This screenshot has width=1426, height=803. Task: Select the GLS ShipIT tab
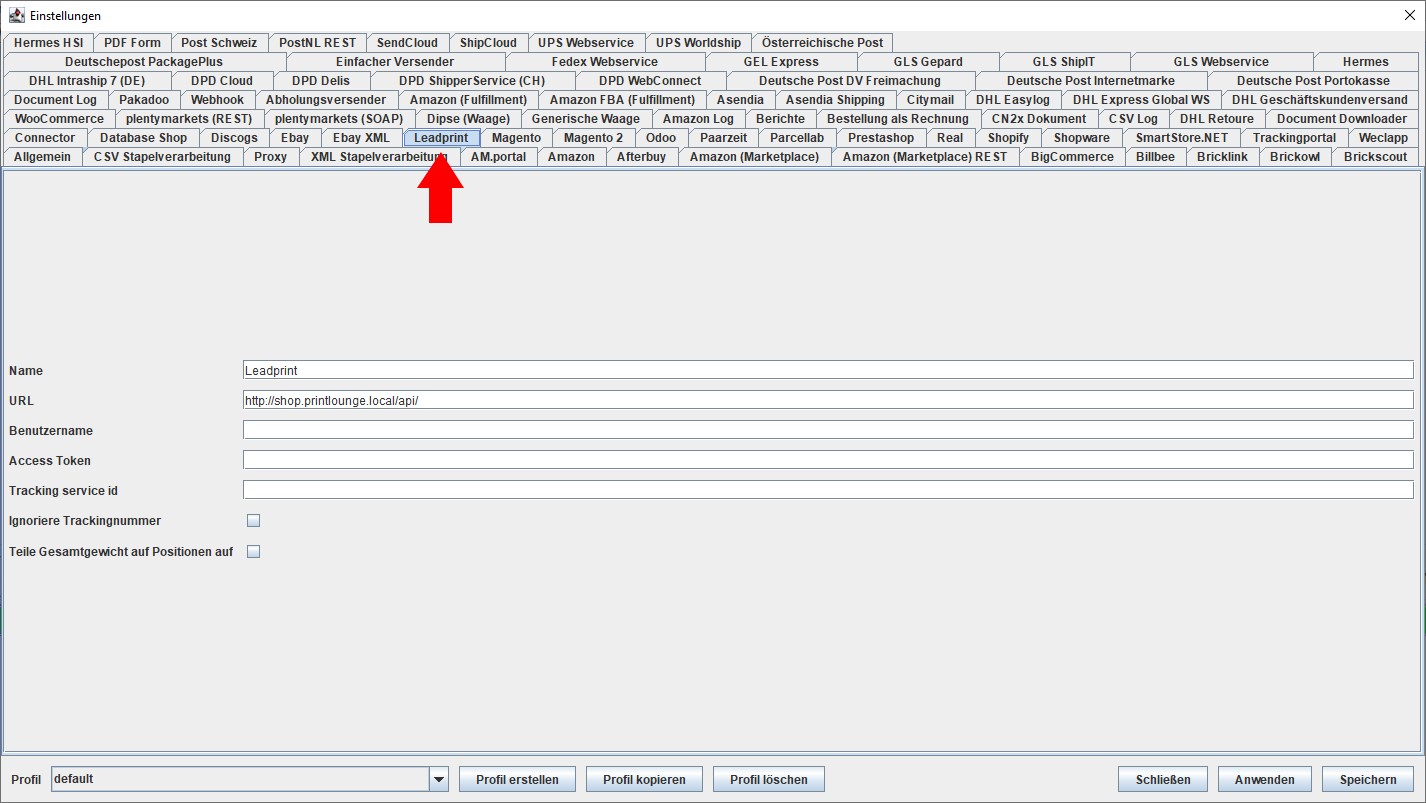(1064, 62)
